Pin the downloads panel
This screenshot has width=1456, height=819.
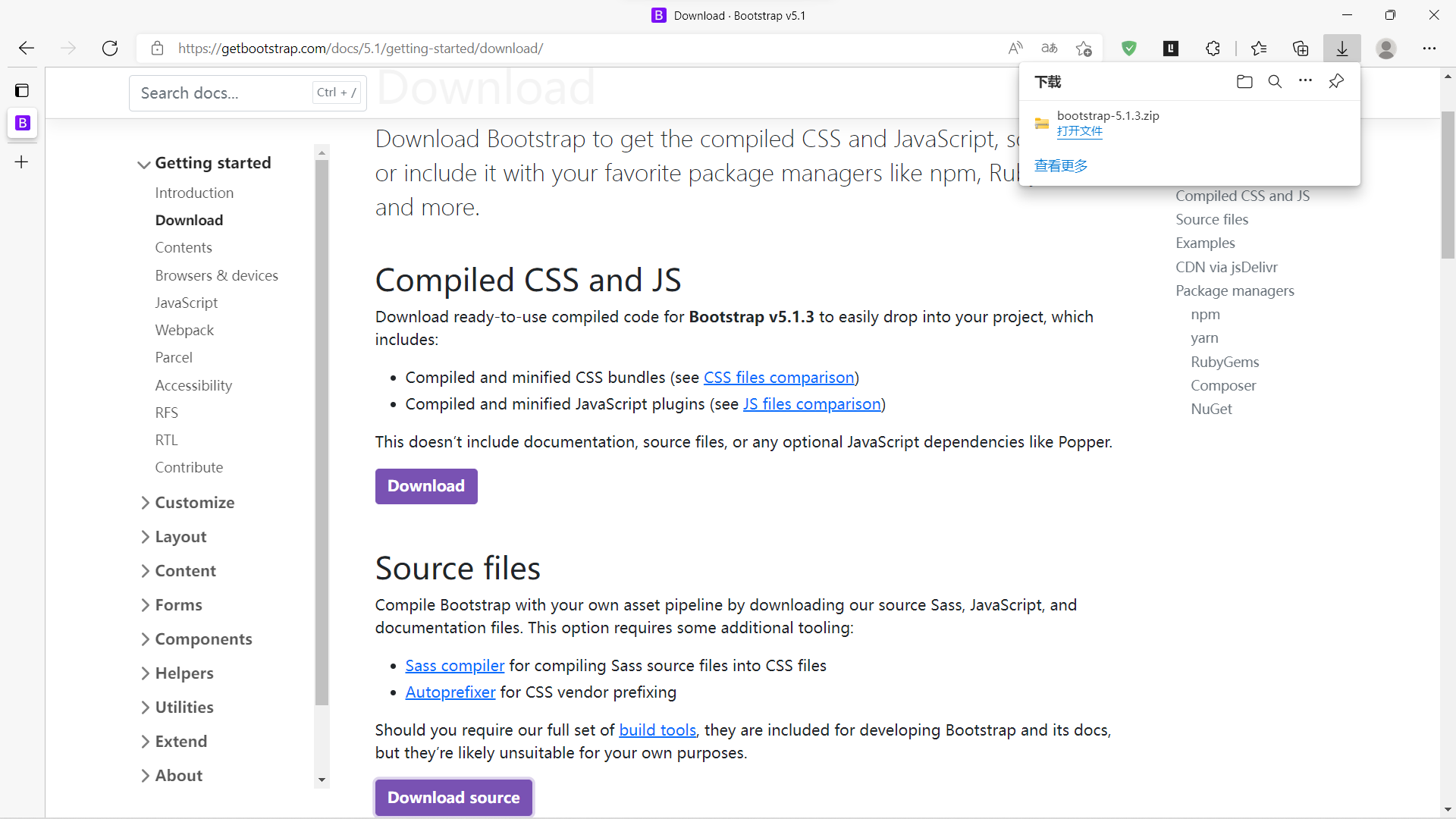[x=1336, y=81]
